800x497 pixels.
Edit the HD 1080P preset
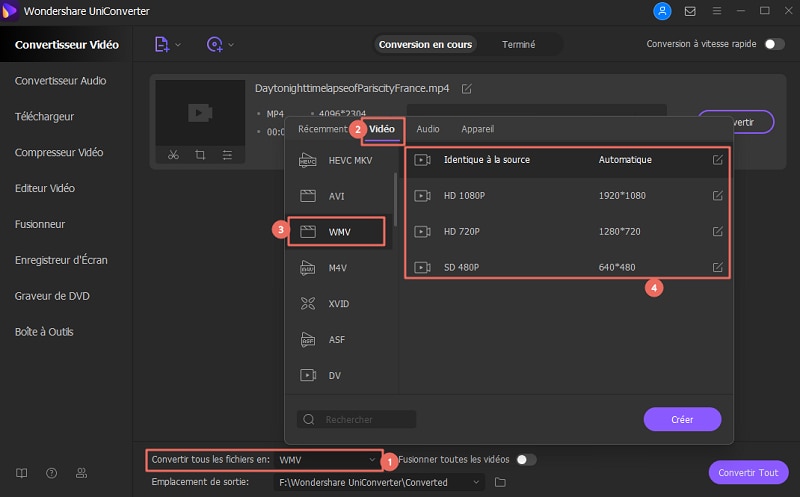point(717,195)
